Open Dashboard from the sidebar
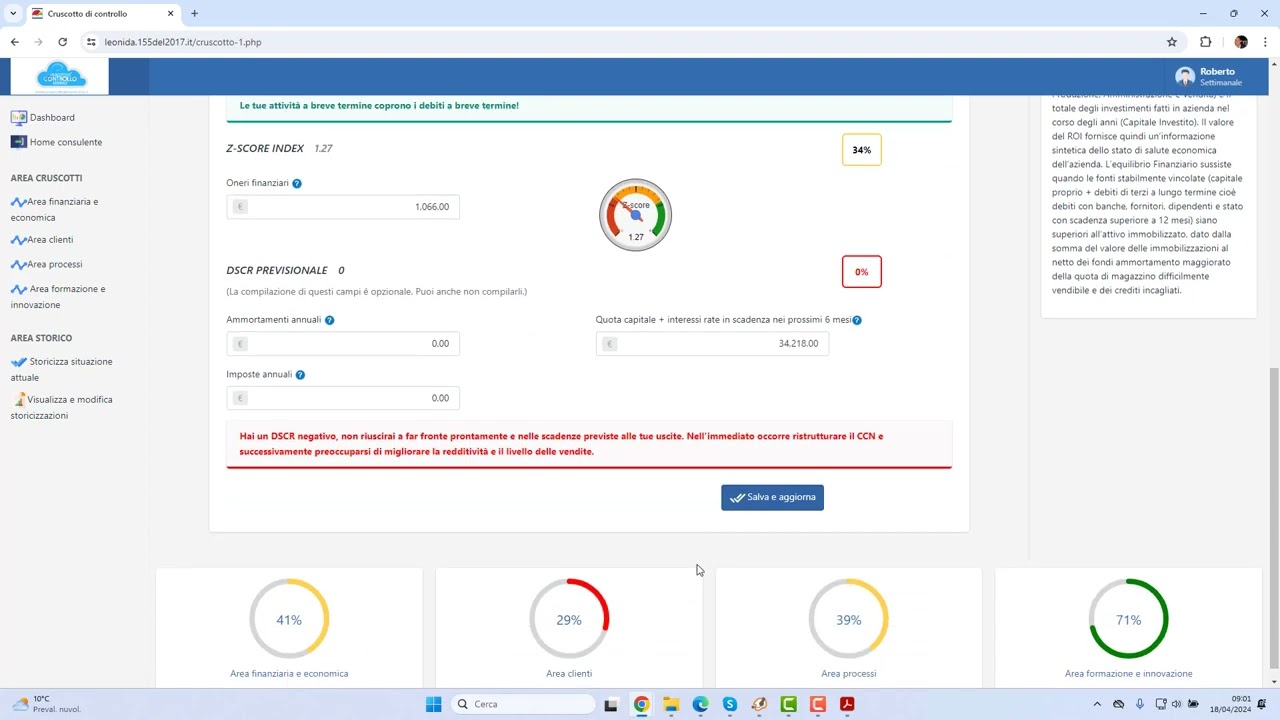This screenshot has height=720, width=1280. click(x=51, y=117)
